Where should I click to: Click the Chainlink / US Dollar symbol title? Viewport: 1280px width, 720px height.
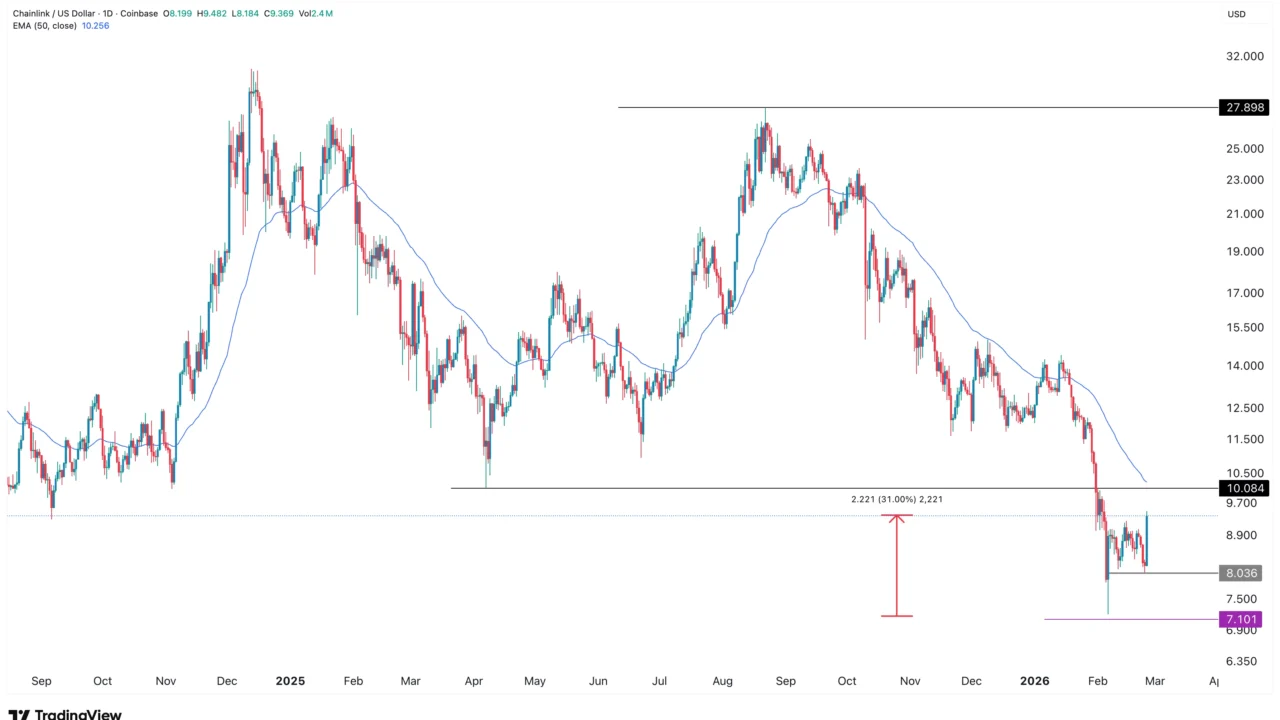(55, 14)
